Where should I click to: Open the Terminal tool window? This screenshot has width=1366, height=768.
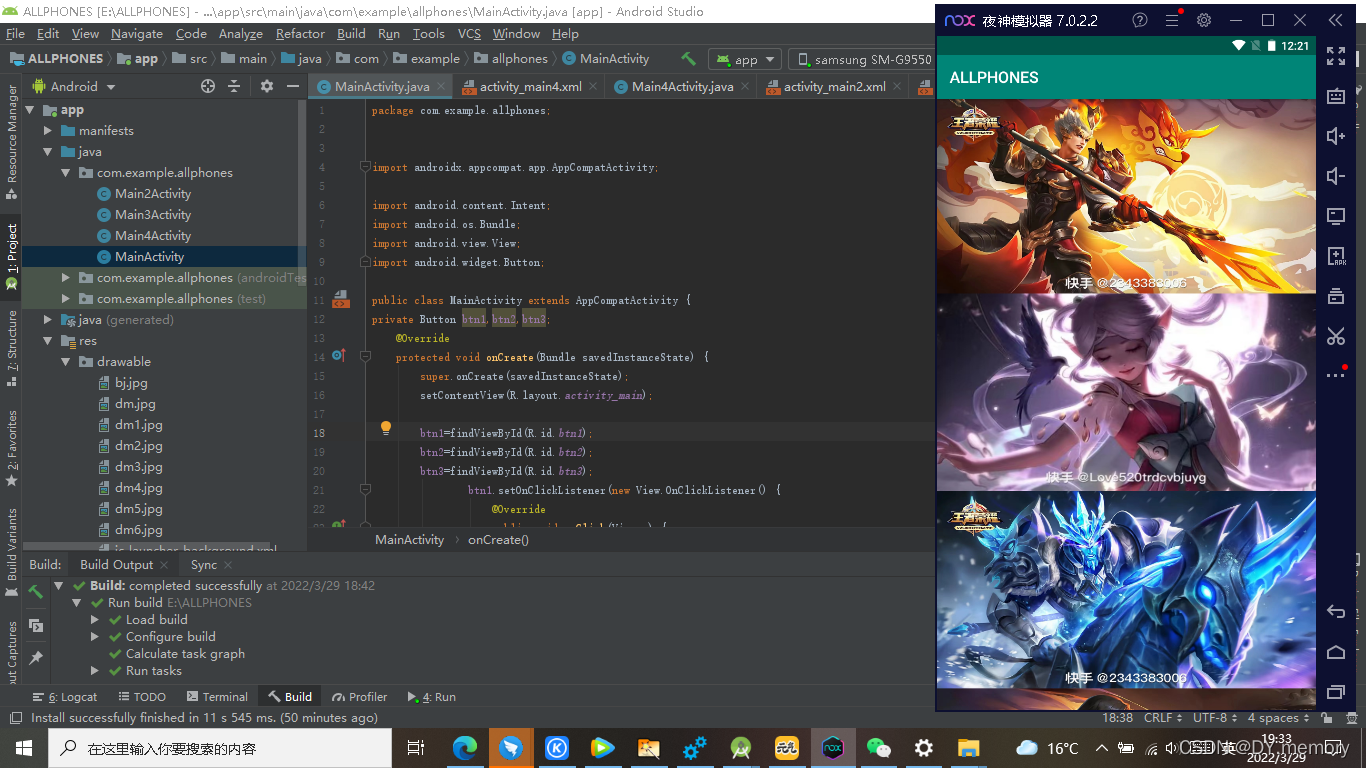click(x=216, y=697)
